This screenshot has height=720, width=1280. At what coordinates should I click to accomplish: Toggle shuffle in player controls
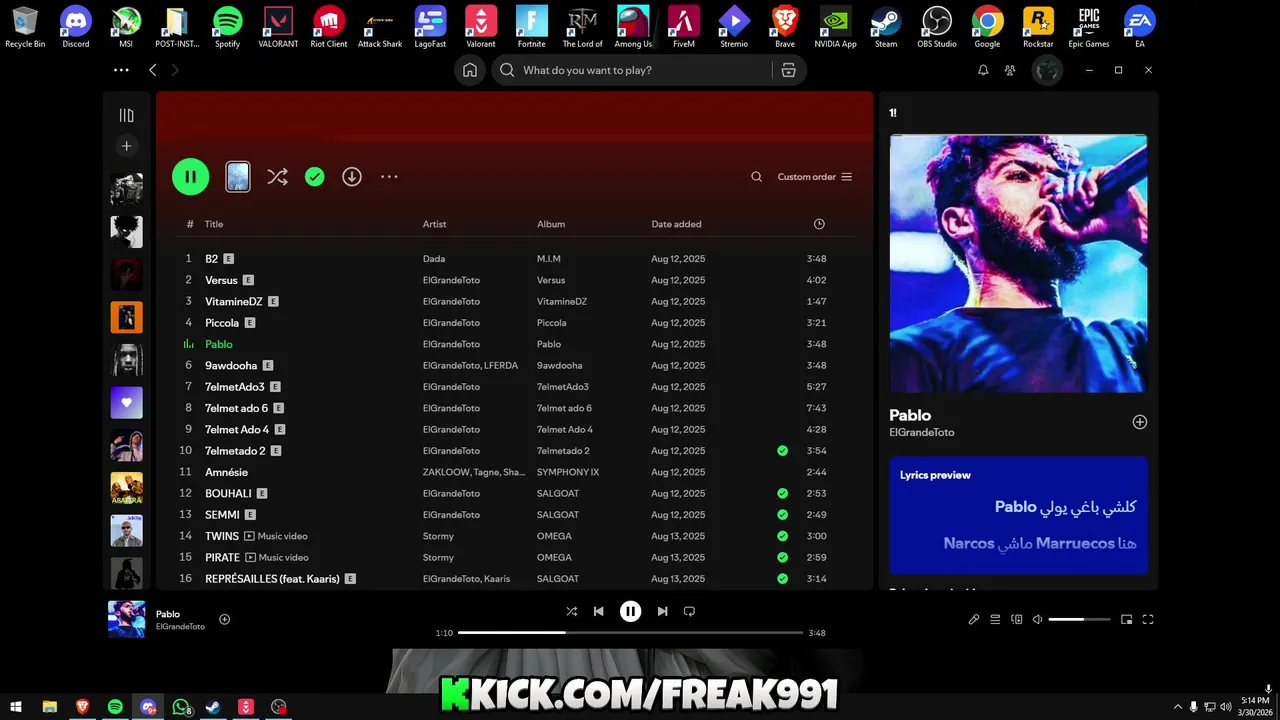click(x=571, y=611)
